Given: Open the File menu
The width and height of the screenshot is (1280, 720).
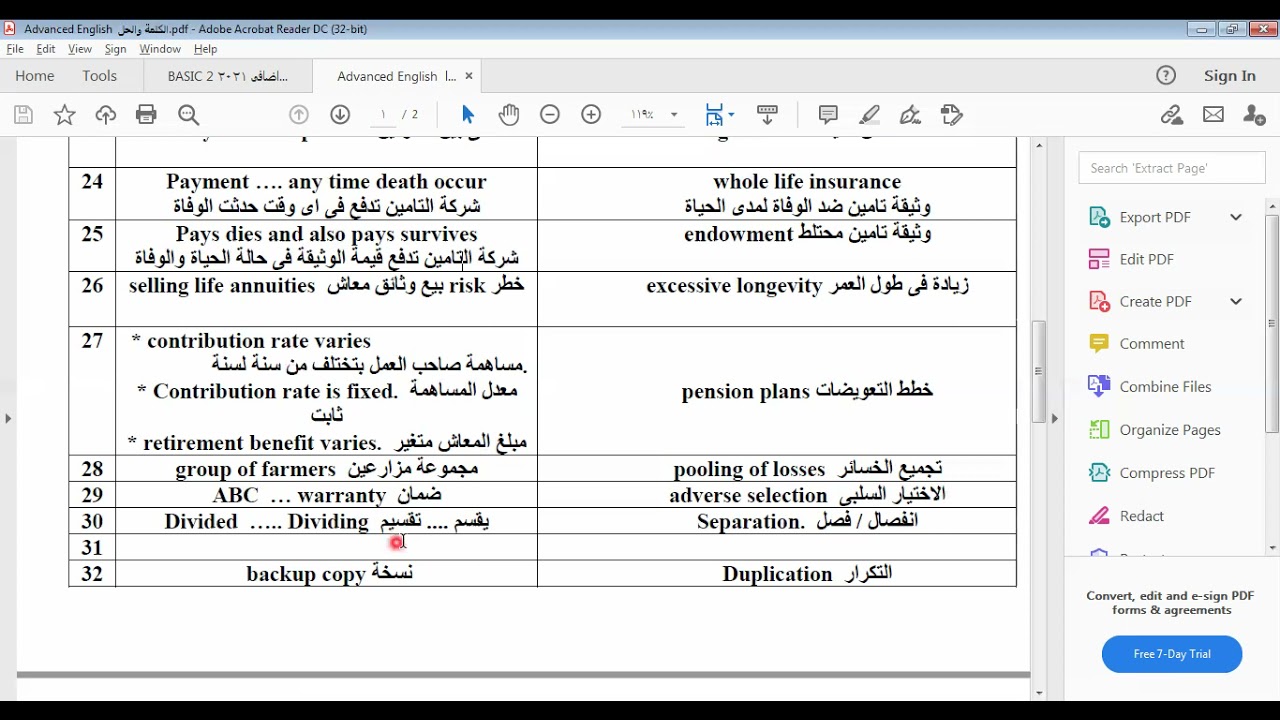Looking at the screenshot, I should point(15,49).
